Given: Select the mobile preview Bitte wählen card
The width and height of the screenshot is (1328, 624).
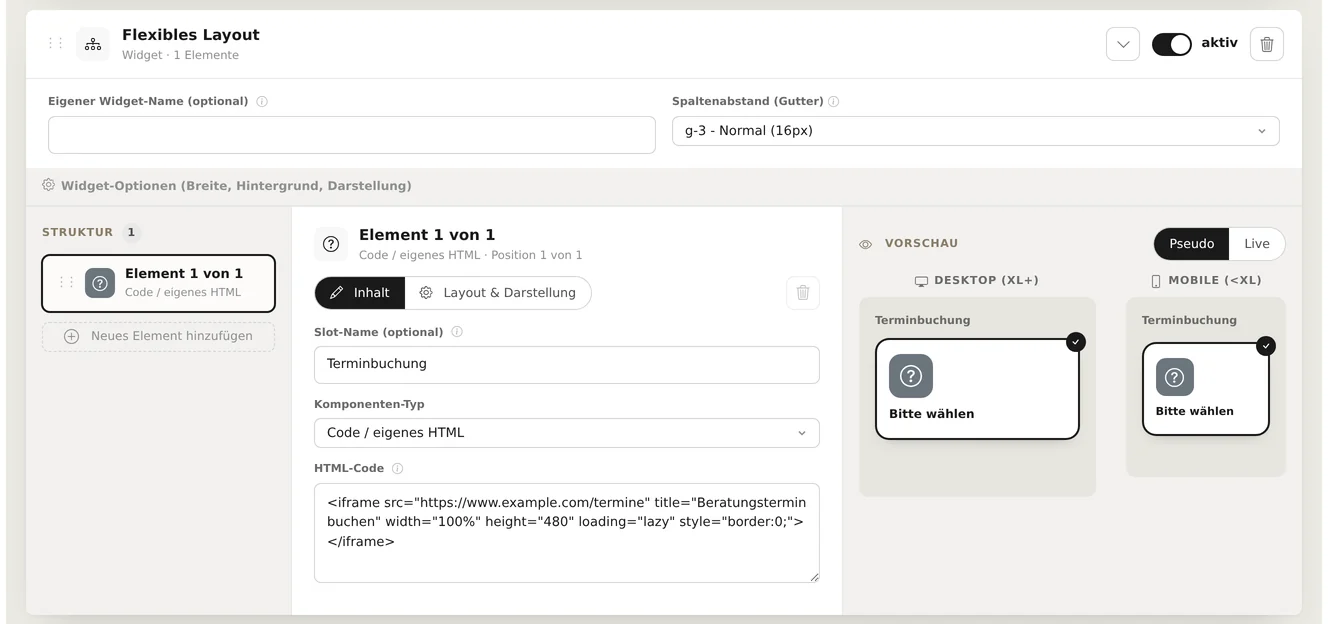Looking at the screenshot, I should pyautogui.click(x=1206, y=389).
